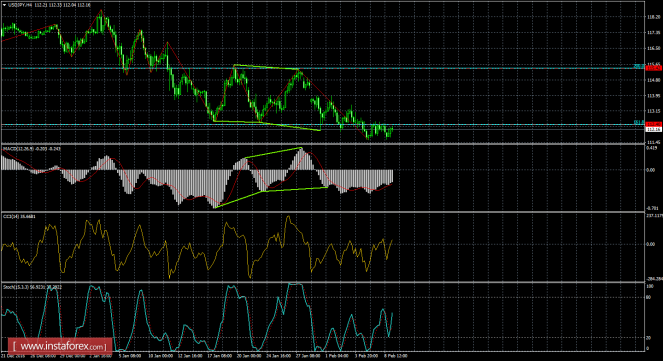Select the yellow-green trendline above MACD histogram

click(273, 153)
